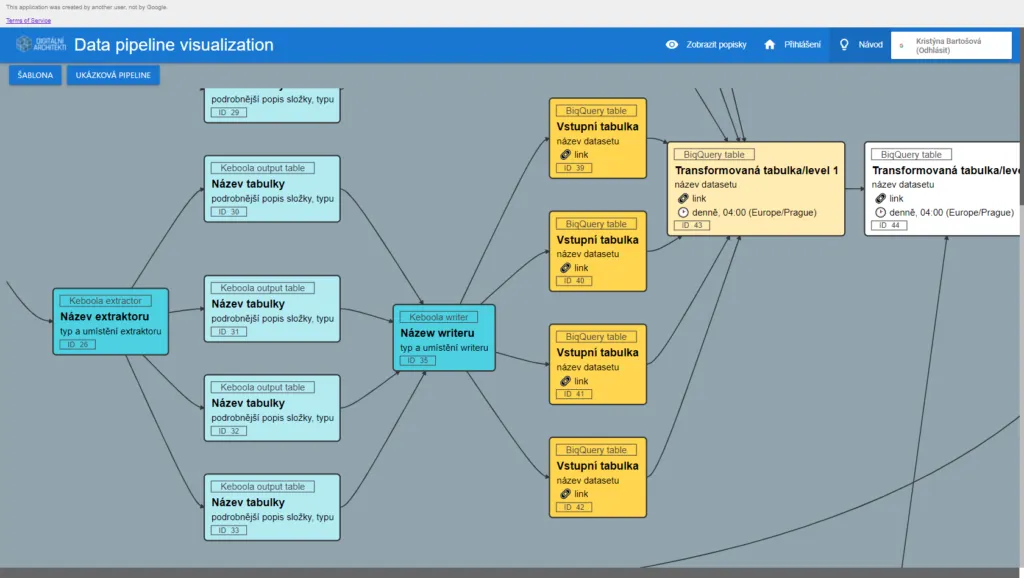1024x578 pixels.
Task: Click Vstupní tabulka title in ID 41
Action: coord(598,353)
